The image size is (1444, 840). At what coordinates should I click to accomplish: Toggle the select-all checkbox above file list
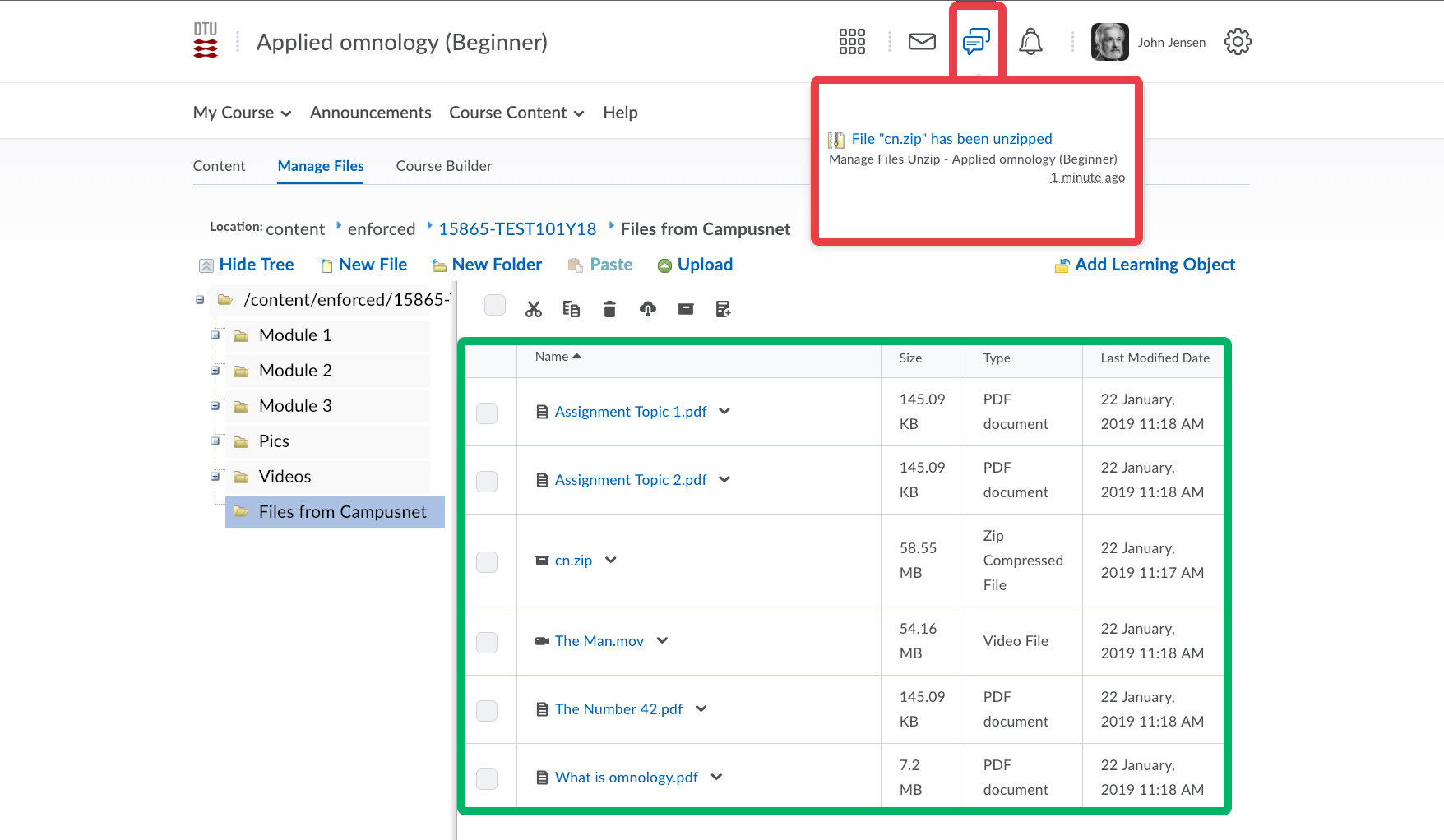pyautogui.click(x=495, y=305)
